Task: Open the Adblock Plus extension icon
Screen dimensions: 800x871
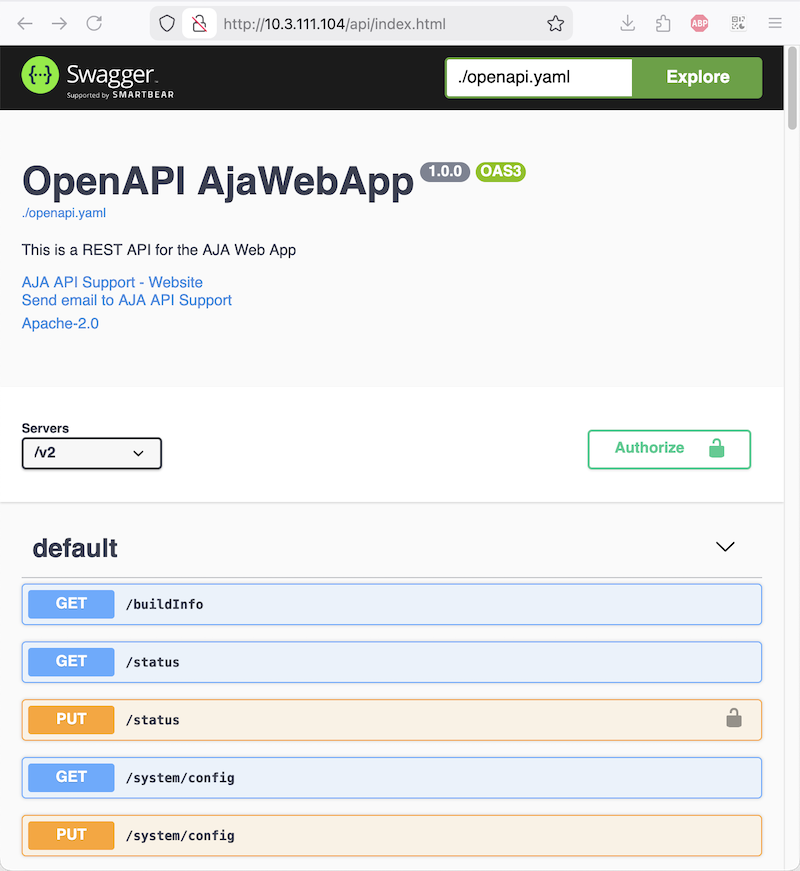Action: click(x=699, y=24)
